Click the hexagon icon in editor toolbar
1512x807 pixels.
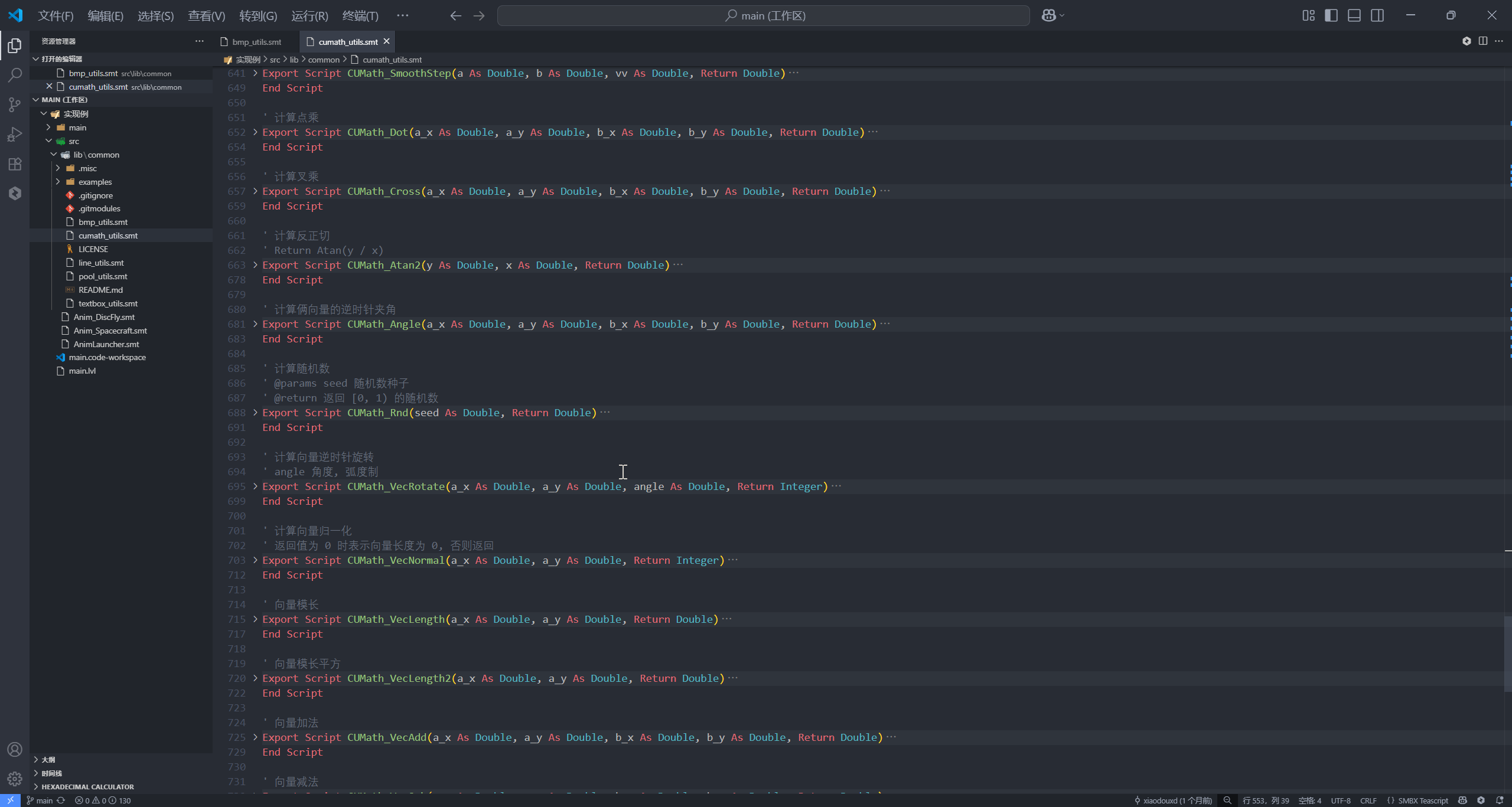pos(1467,41)
